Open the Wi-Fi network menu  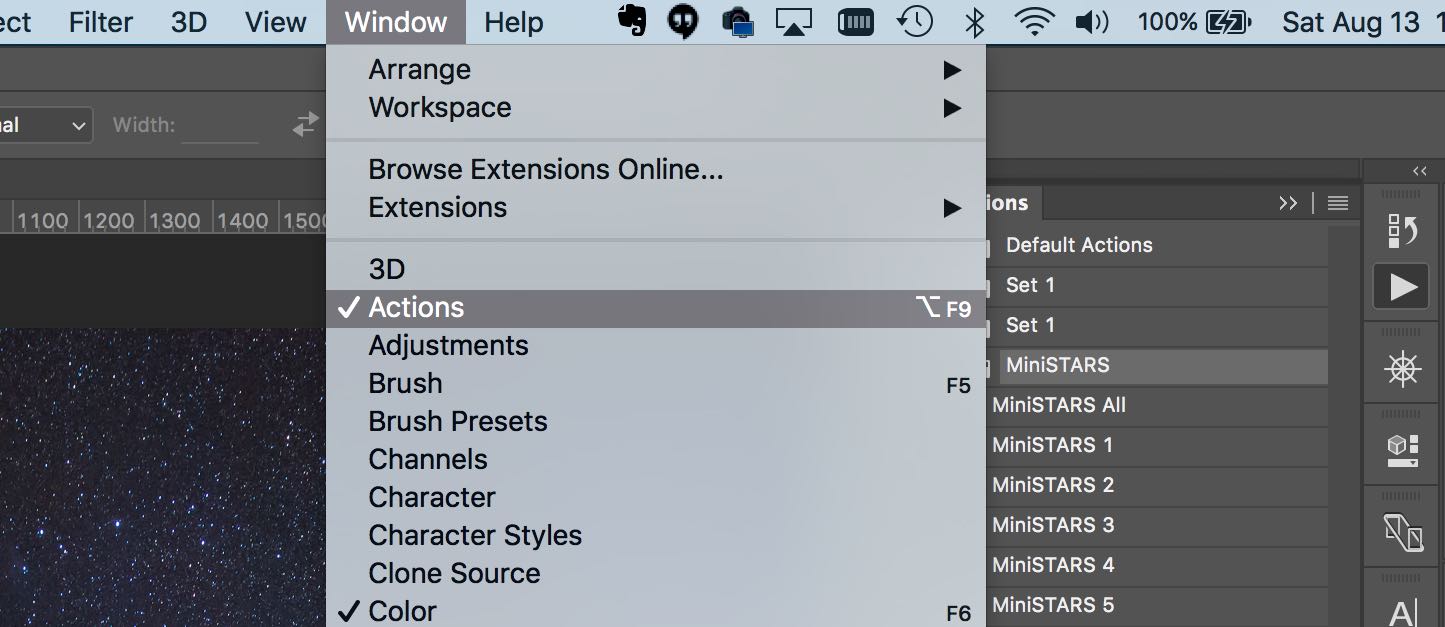point(1034,22)
